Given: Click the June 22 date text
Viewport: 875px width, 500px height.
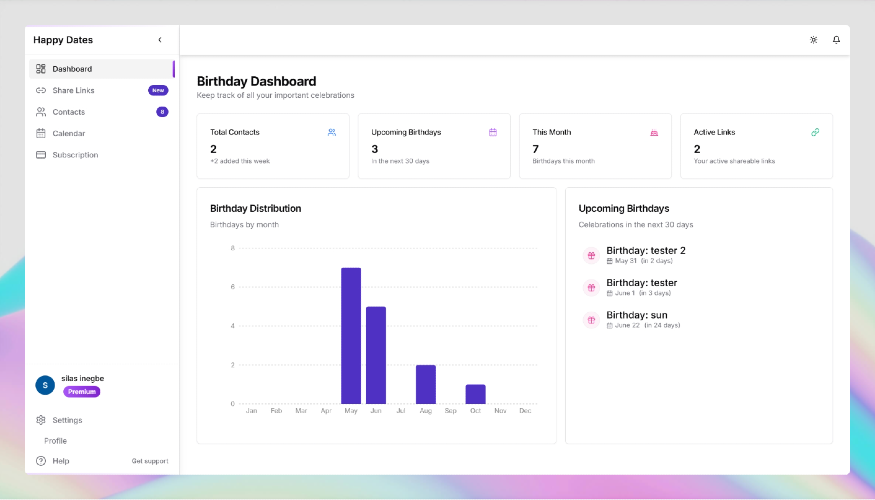Looking at the screenshot, I should pos(627,325).
